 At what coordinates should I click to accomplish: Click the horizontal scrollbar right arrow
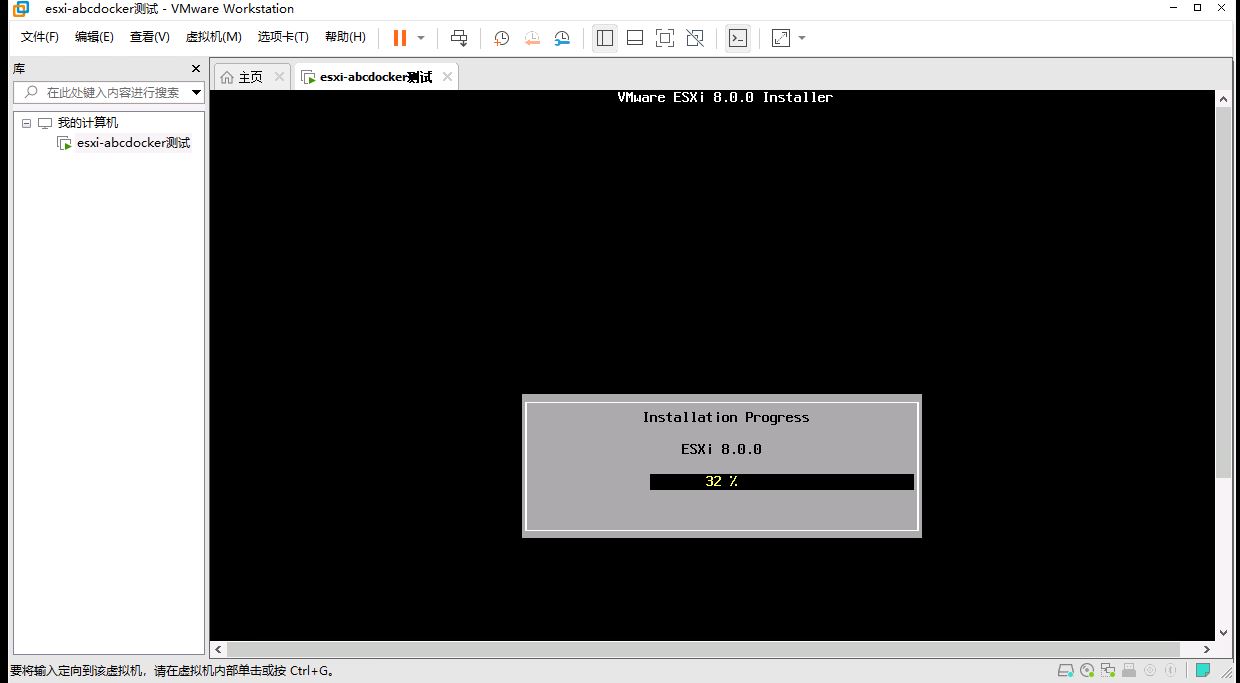(1208, 649)
